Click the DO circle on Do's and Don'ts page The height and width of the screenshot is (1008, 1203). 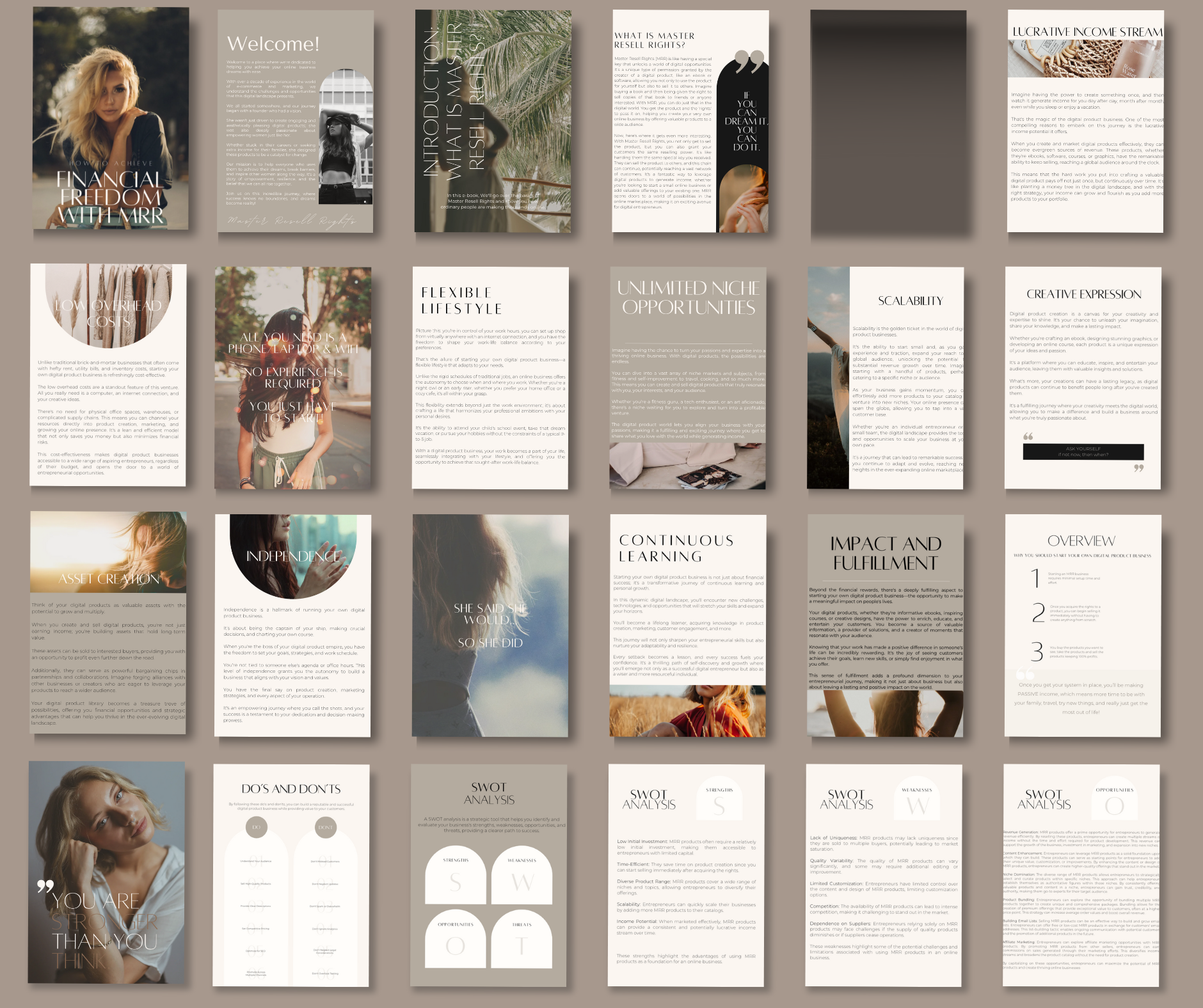tap(256, 827)
